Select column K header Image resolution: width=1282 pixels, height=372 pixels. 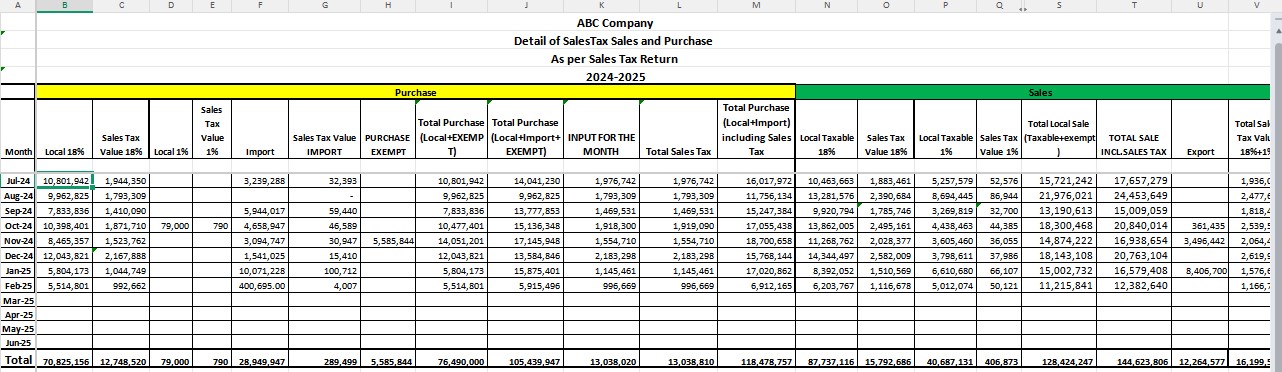[601, 6]
